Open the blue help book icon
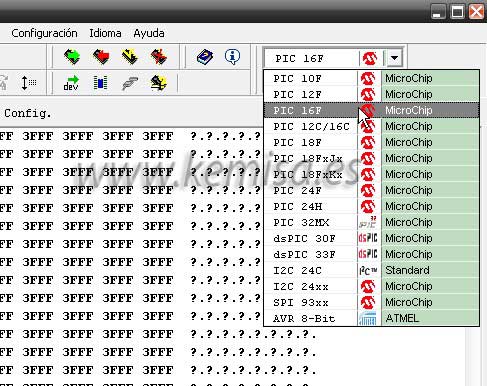 tap(205, 57)
